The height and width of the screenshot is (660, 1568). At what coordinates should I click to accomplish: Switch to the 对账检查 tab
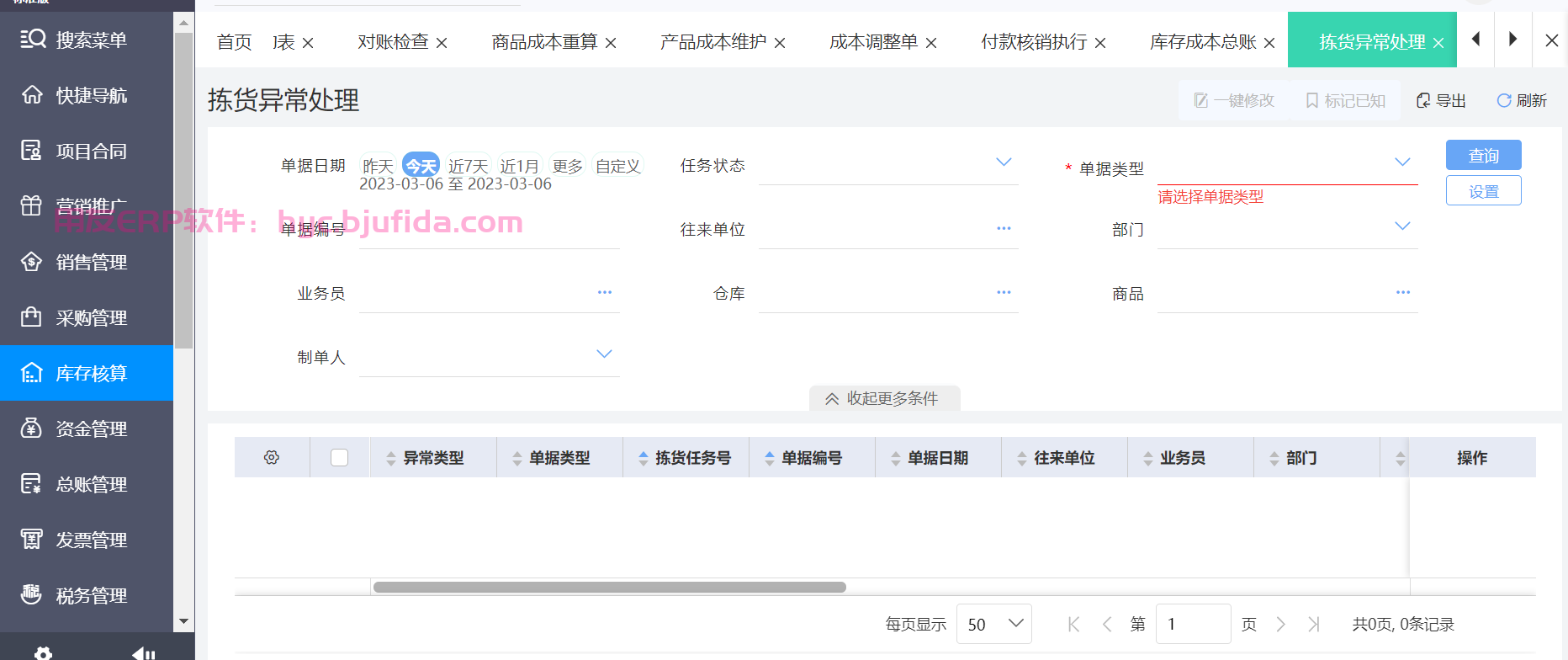pyautogui.click(x=393, y=42)
